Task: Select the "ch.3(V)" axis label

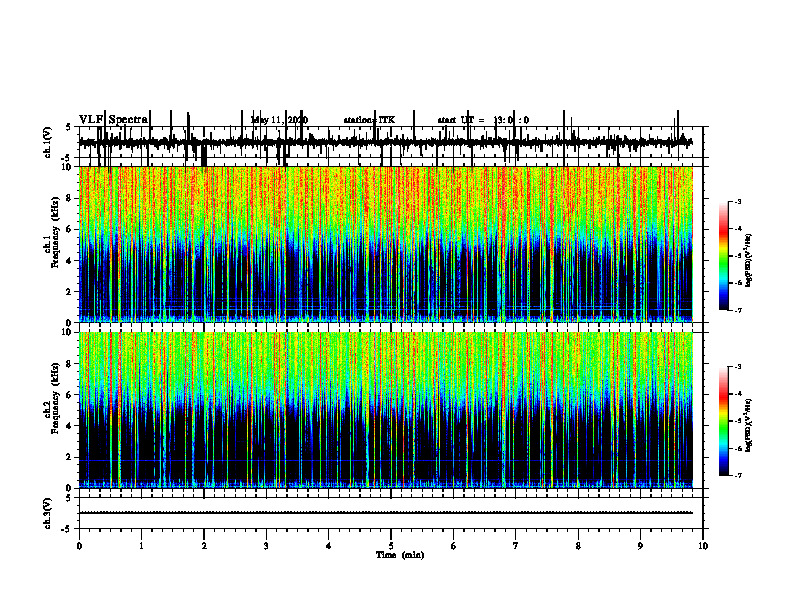Action: [x=48, y=513]
